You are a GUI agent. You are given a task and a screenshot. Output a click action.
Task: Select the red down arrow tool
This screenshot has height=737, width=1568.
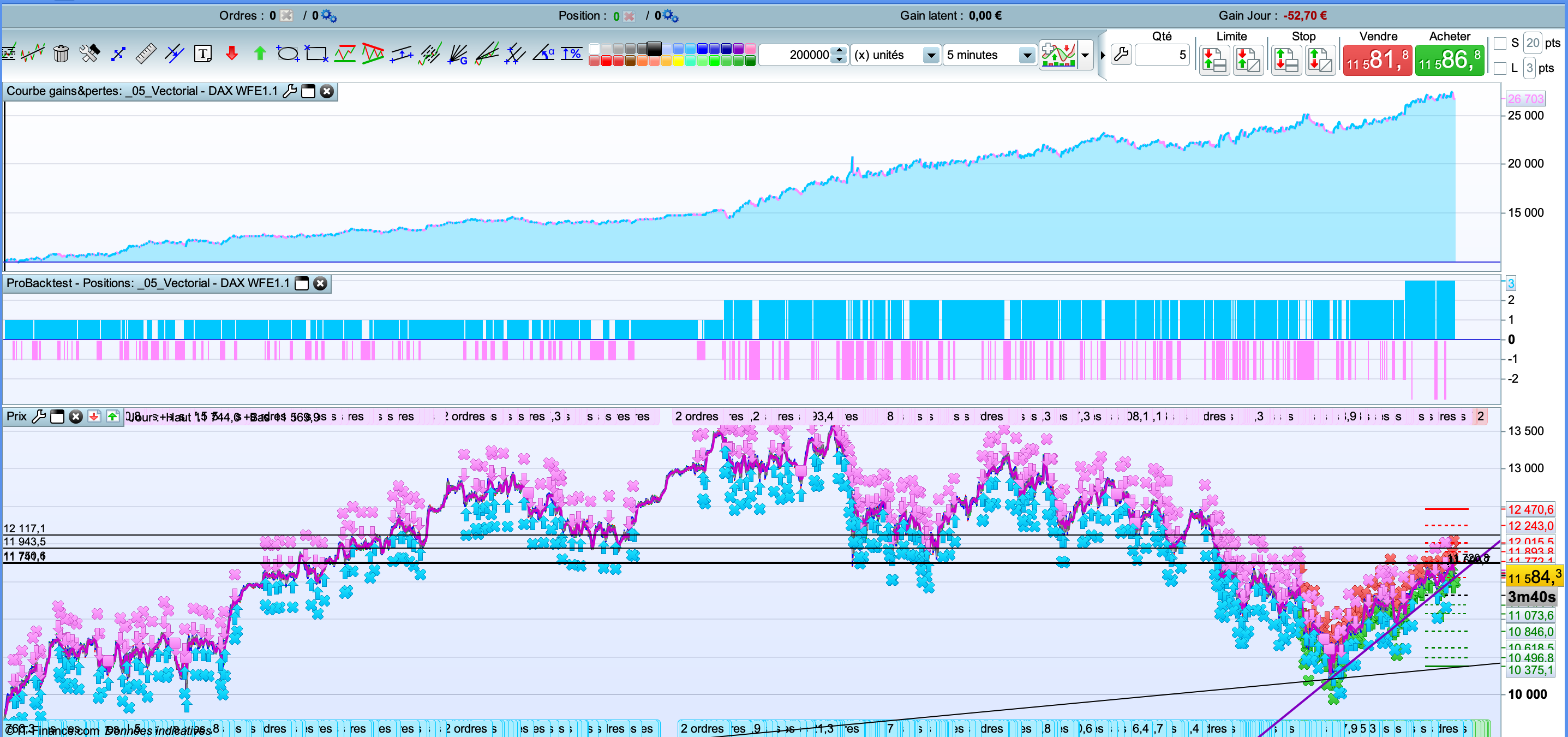click(x=231, y=54)
